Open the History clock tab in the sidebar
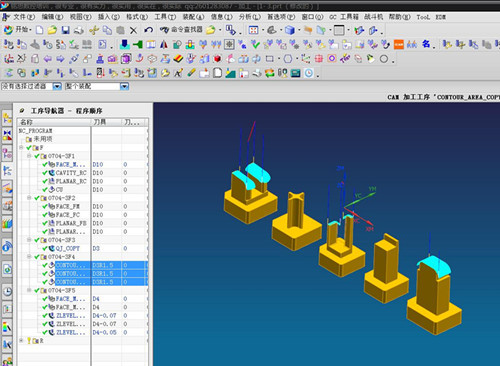500x366 pixels. (x=7, y=291)
